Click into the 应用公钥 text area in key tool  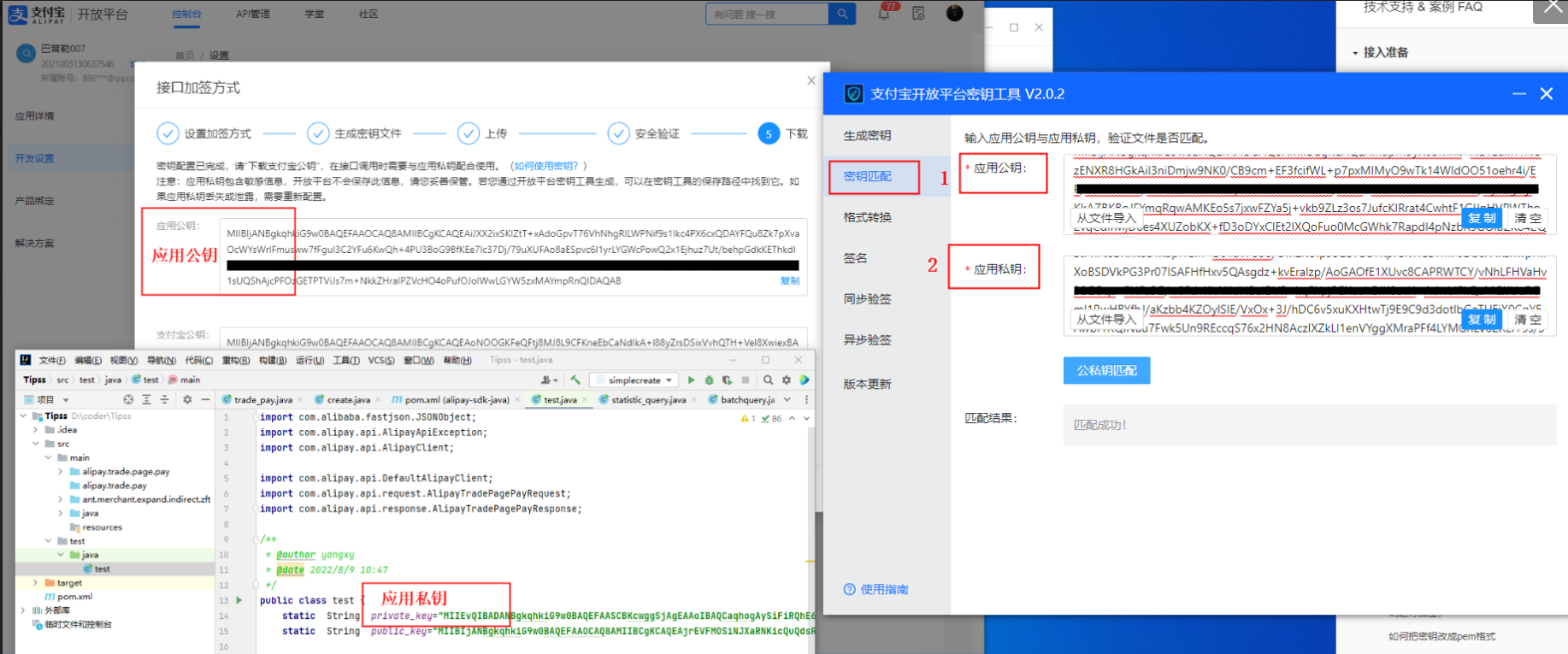click(1309, 194)
